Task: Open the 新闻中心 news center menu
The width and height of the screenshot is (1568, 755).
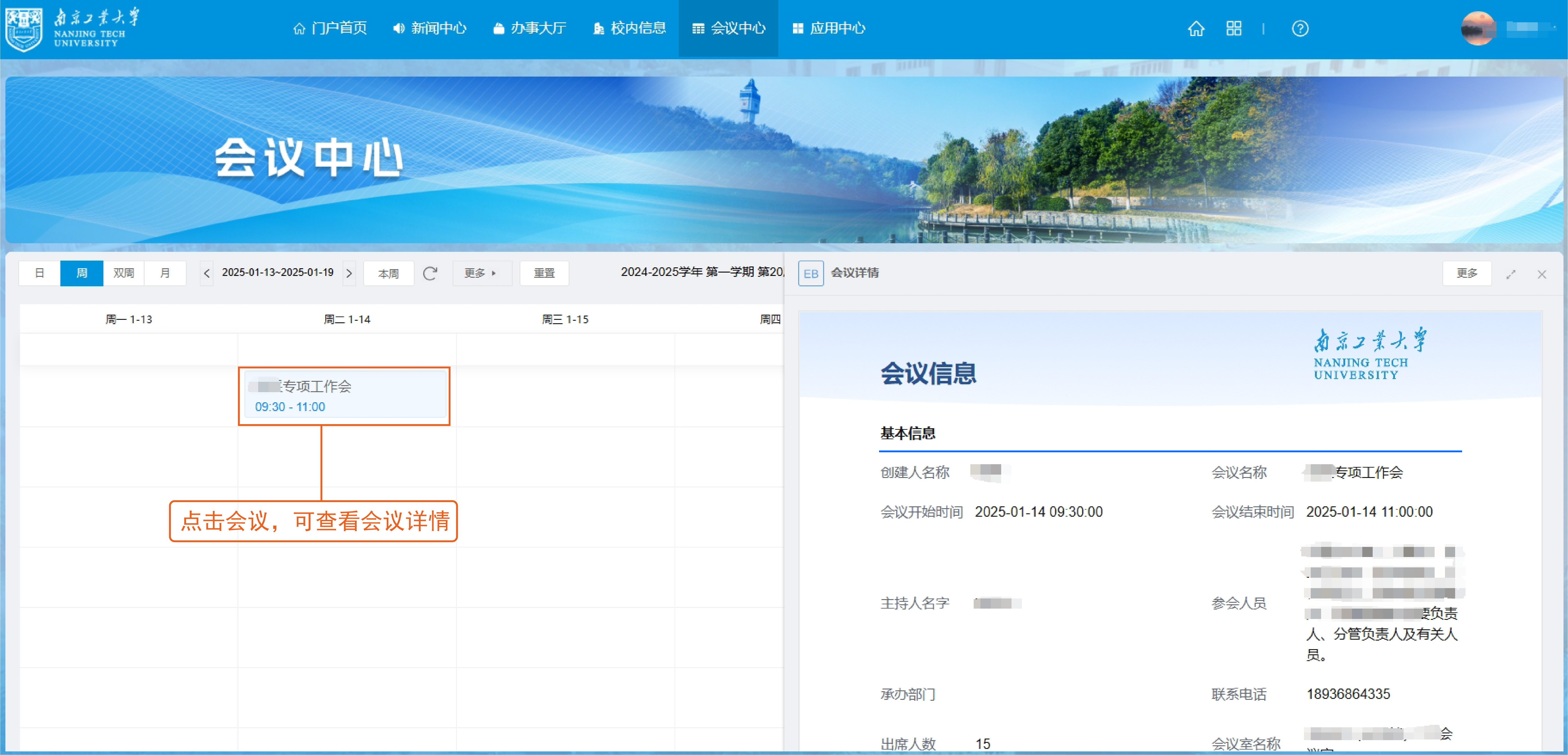Action: [430, 29]
